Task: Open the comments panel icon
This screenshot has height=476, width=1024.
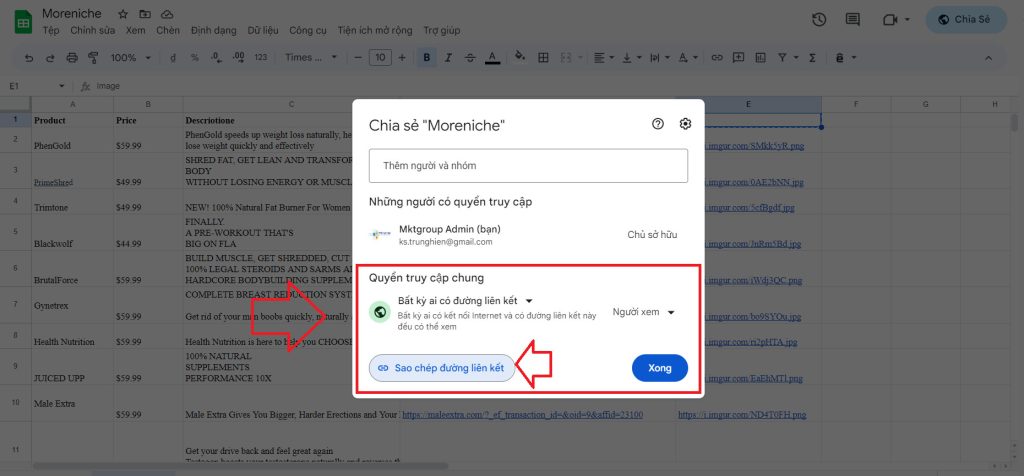Action: tap(852, 19)
